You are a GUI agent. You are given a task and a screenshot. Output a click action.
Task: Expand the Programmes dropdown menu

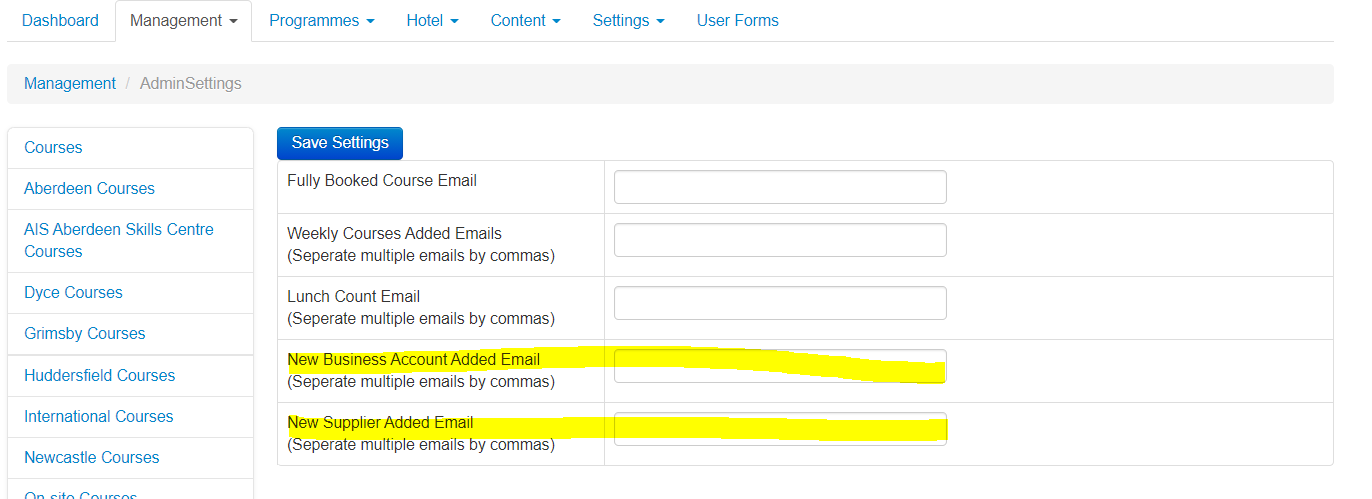[321, 21]
